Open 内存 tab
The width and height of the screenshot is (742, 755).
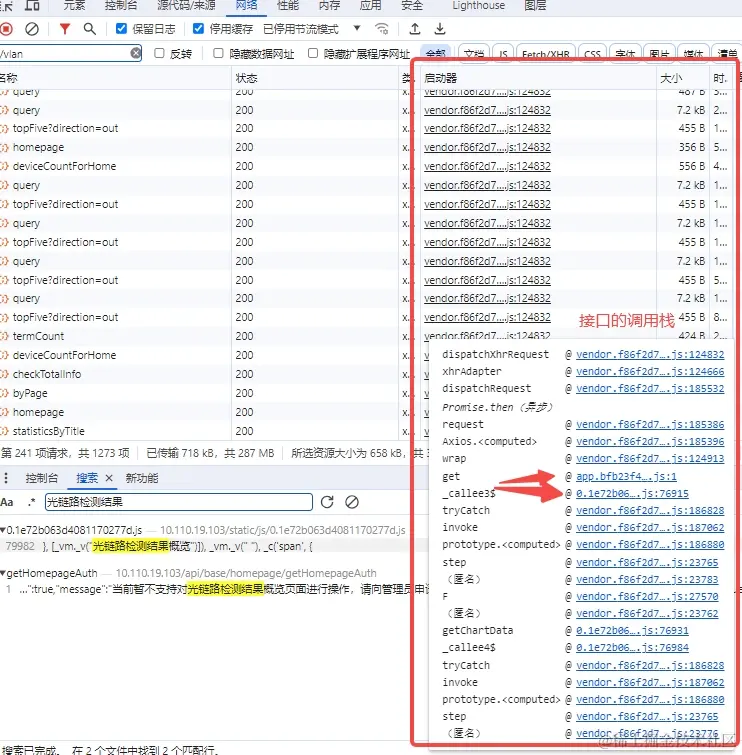[329, 5]
